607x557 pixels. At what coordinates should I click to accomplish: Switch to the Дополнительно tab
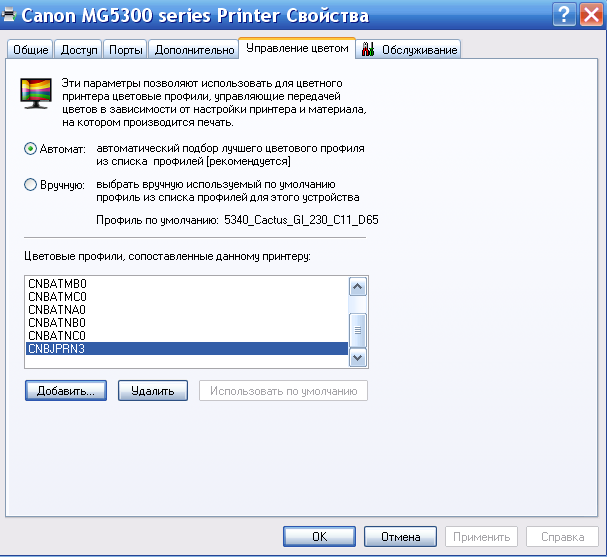tap(194, 50)
